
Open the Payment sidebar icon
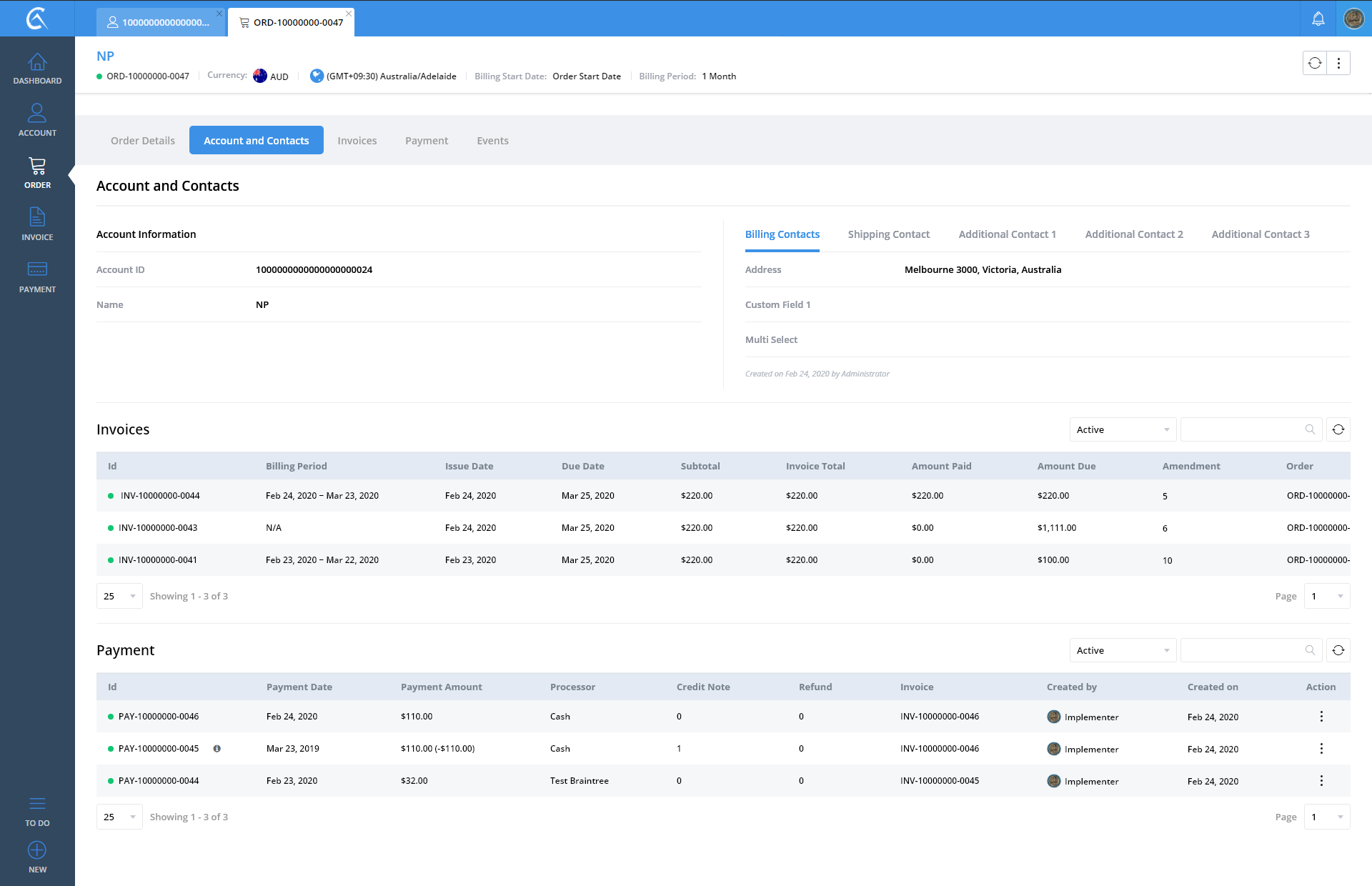coord(37,277)
